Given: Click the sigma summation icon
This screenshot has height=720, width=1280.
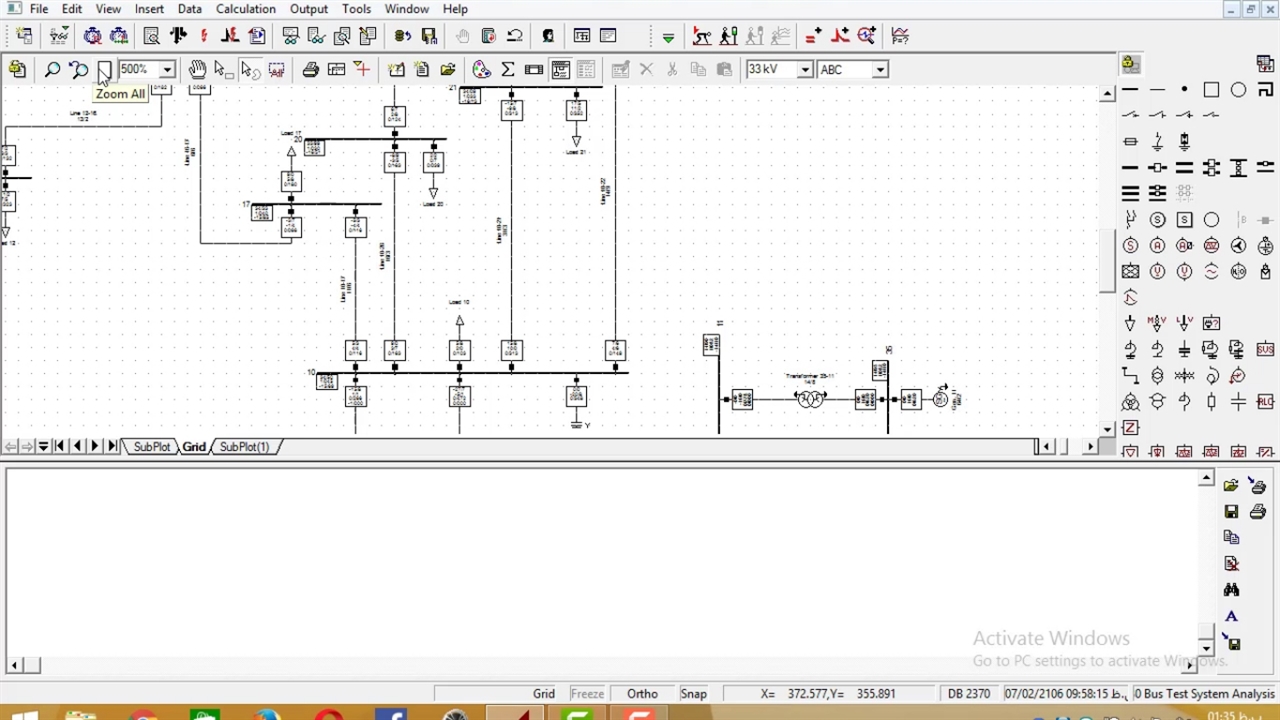Looking at the screenshot, I should (508, 70).
